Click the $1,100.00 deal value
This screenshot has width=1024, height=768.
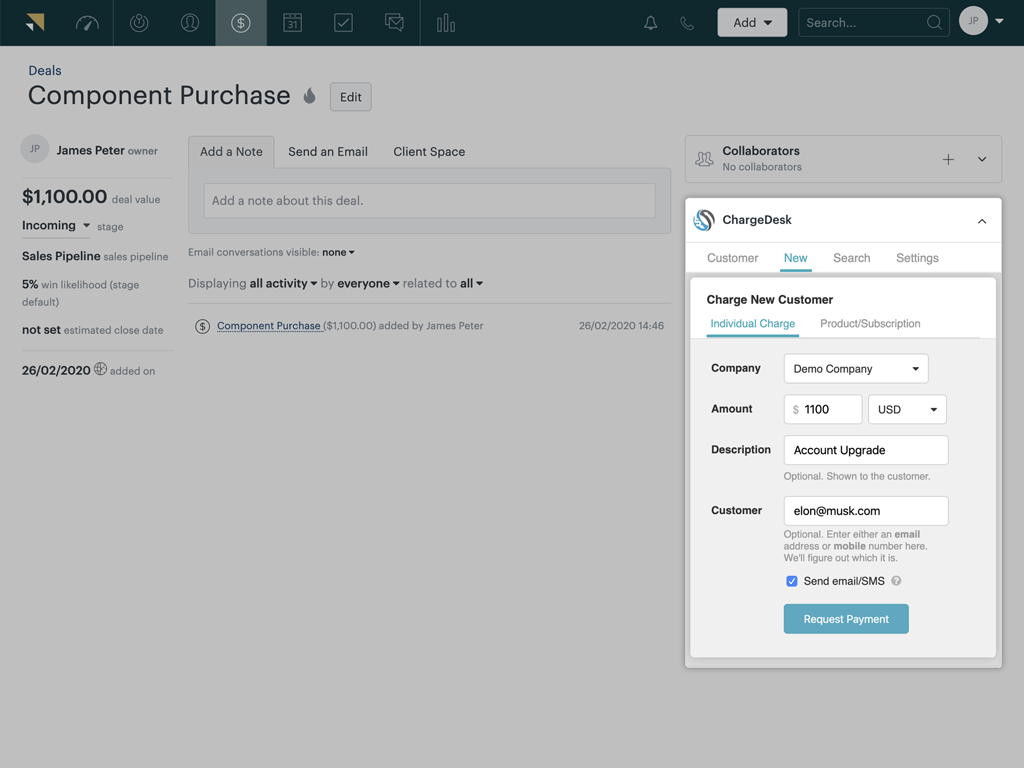[64, 197]
